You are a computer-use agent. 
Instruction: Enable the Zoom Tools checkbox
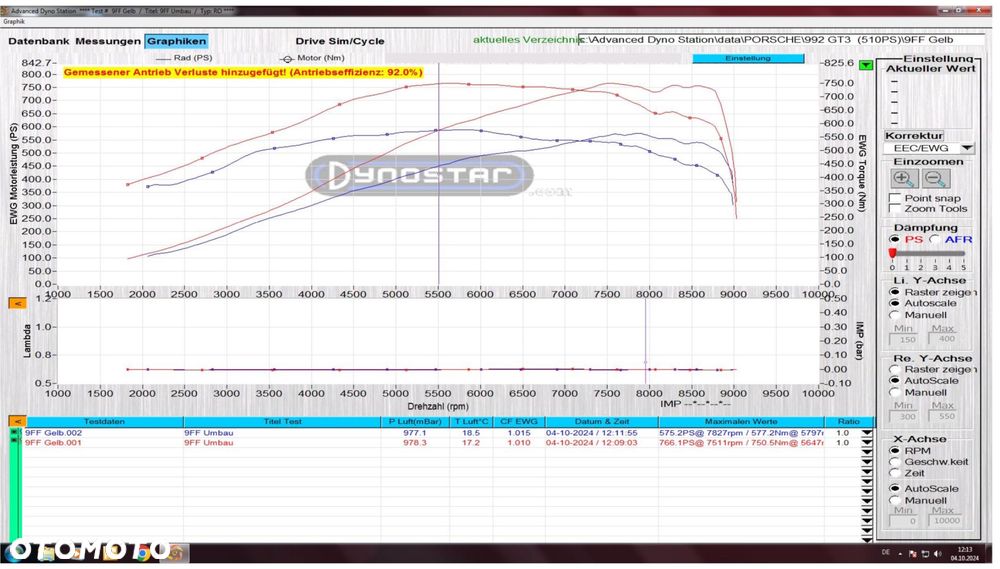tap(895, 209)
